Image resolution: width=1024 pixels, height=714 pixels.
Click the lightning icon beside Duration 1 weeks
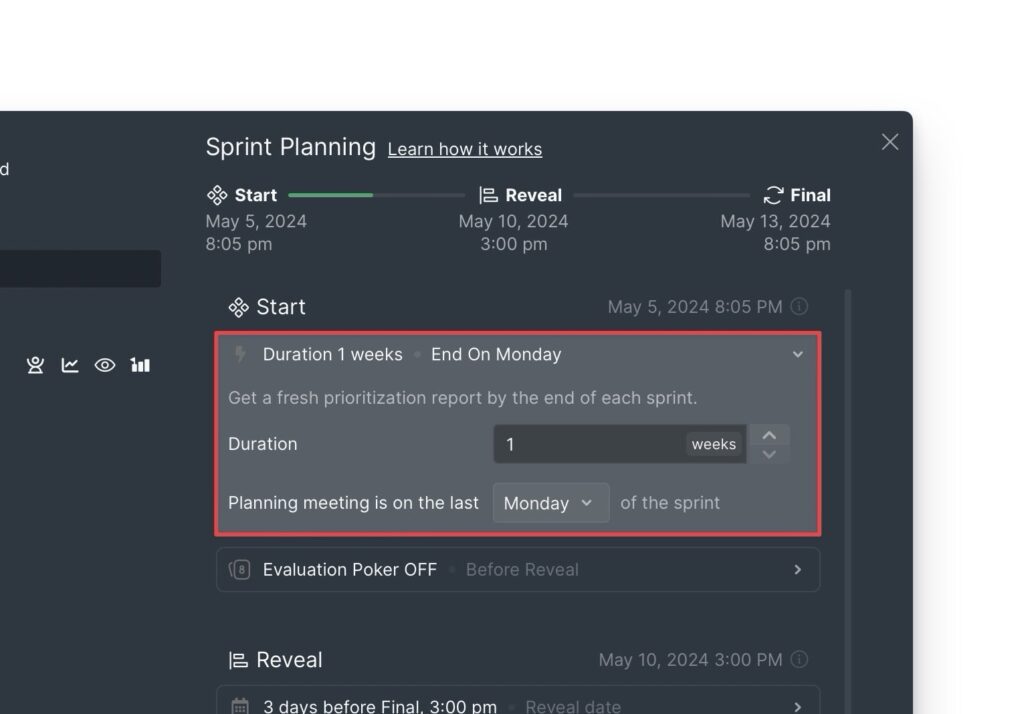coord(237,354)
